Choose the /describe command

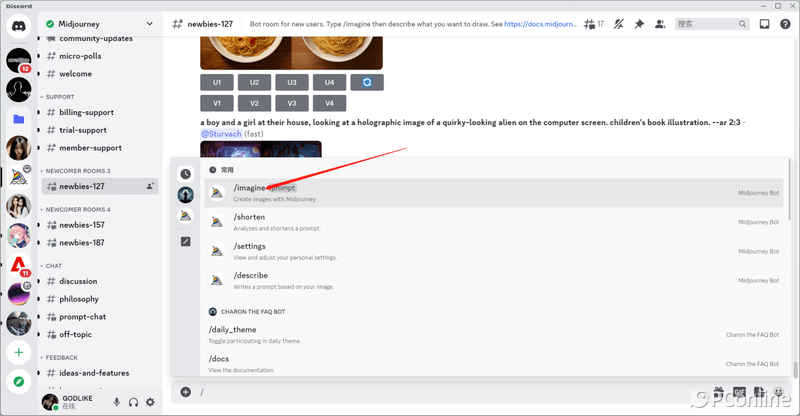tap(493, 280)
